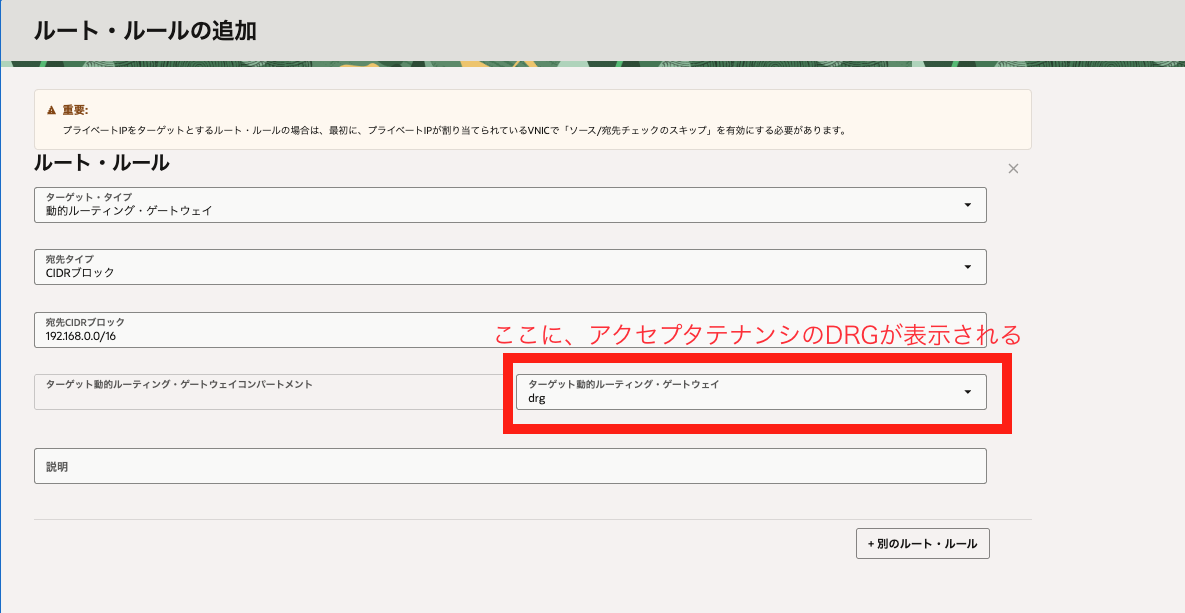Click the プライベートIP notice message text
Screen dimensions: 1185x613
point(455,130)
